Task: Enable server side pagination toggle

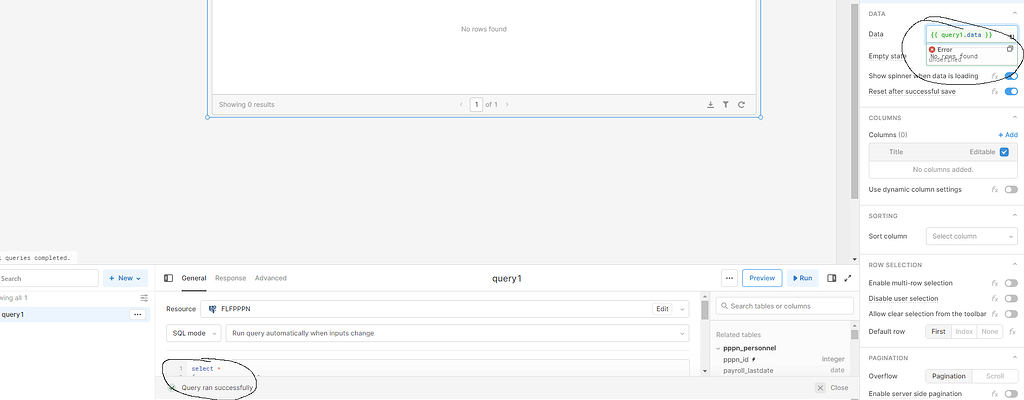Action: [1011, 394]
